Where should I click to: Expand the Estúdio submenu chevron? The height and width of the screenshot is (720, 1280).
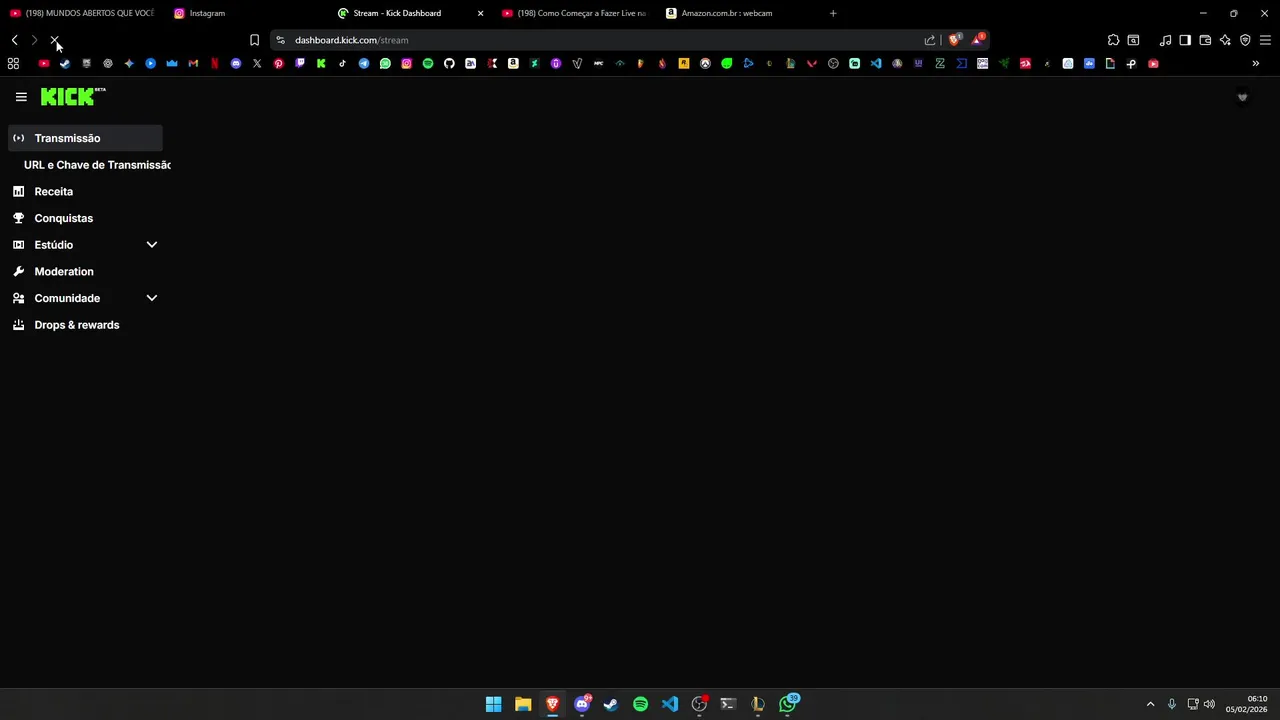152,245
